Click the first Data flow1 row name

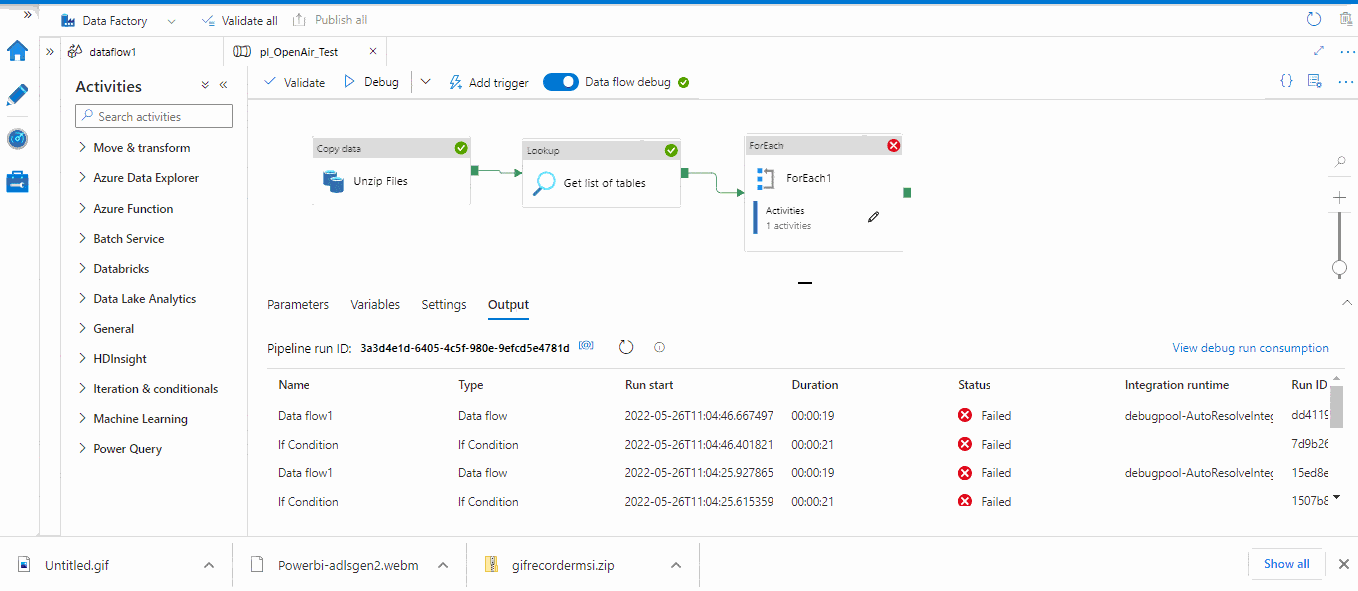click(x=305, y=416)
